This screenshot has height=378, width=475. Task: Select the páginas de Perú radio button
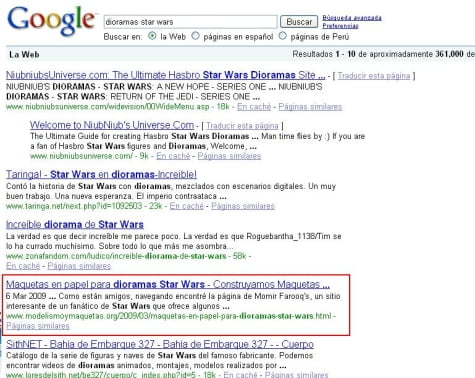(282, 36)
